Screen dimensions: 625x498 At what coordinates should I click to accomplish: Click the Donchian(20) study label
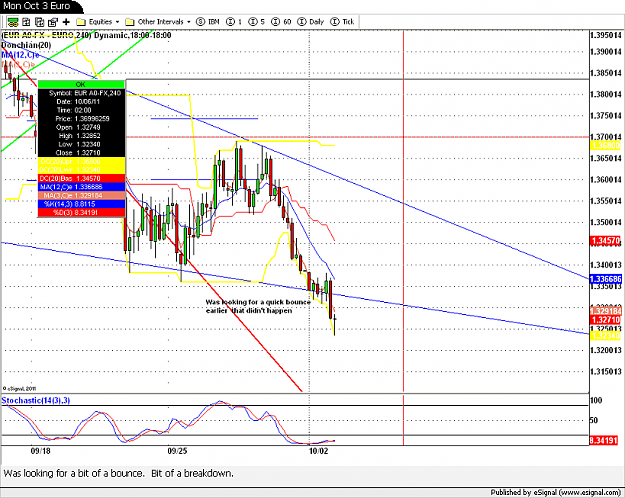point(26,45)
